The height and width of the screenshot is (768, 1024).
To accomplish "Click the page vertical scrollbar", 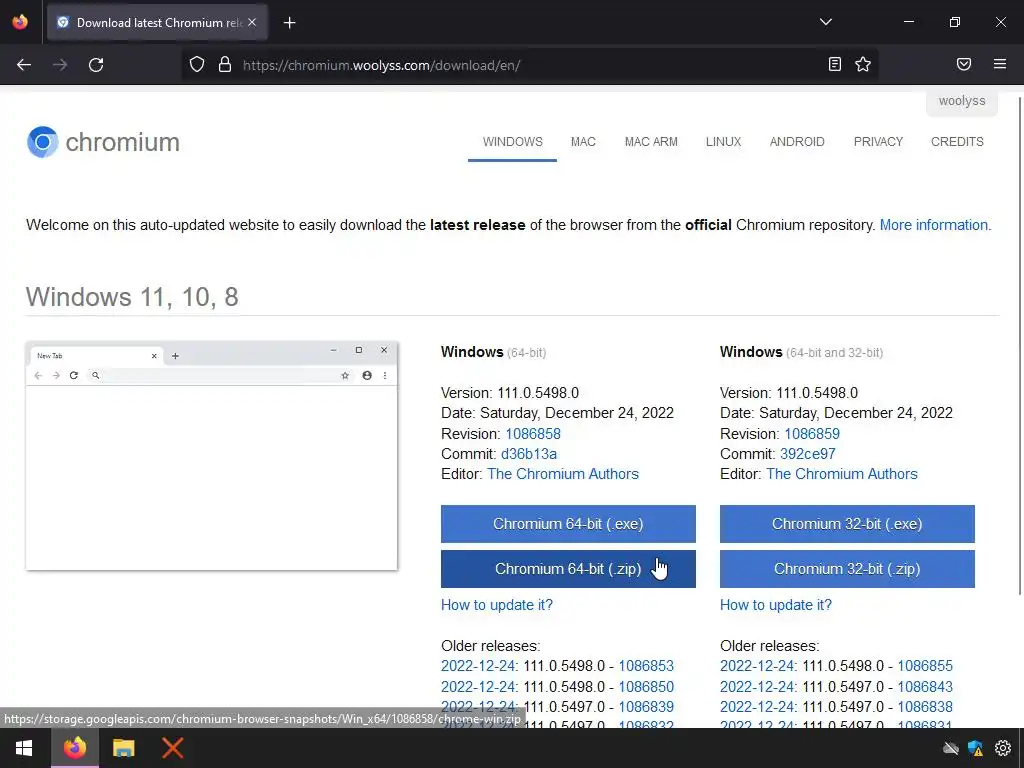I will (1020, 346).
